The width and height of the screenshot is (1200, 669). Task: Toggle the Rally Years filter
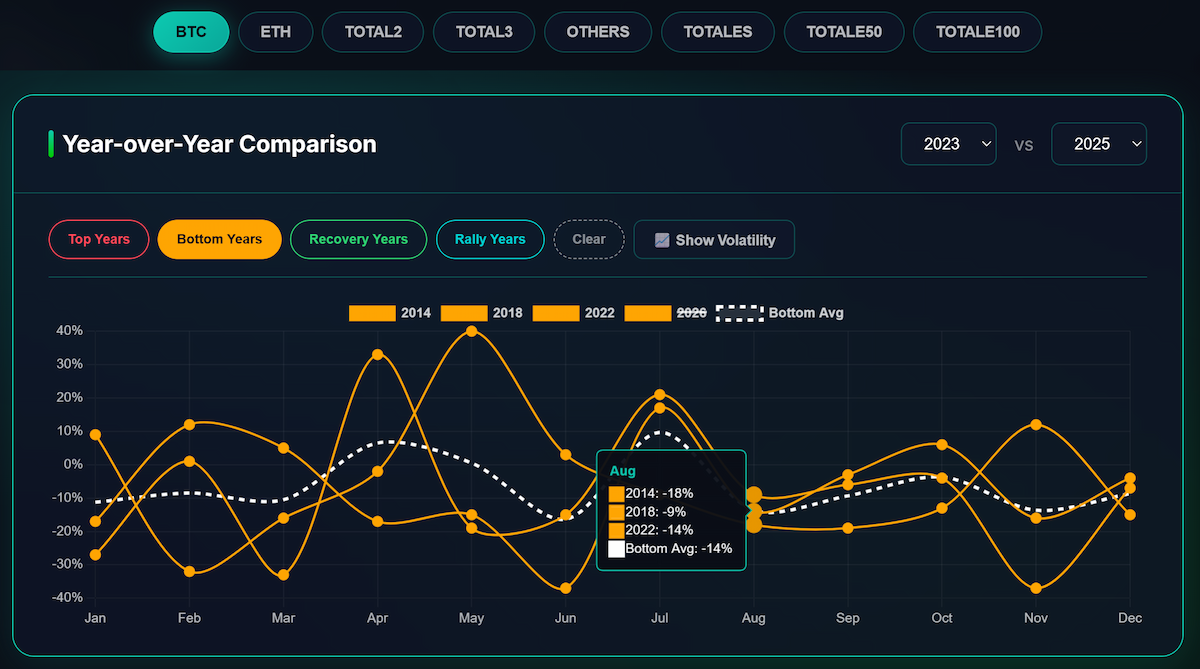[490, 239]
